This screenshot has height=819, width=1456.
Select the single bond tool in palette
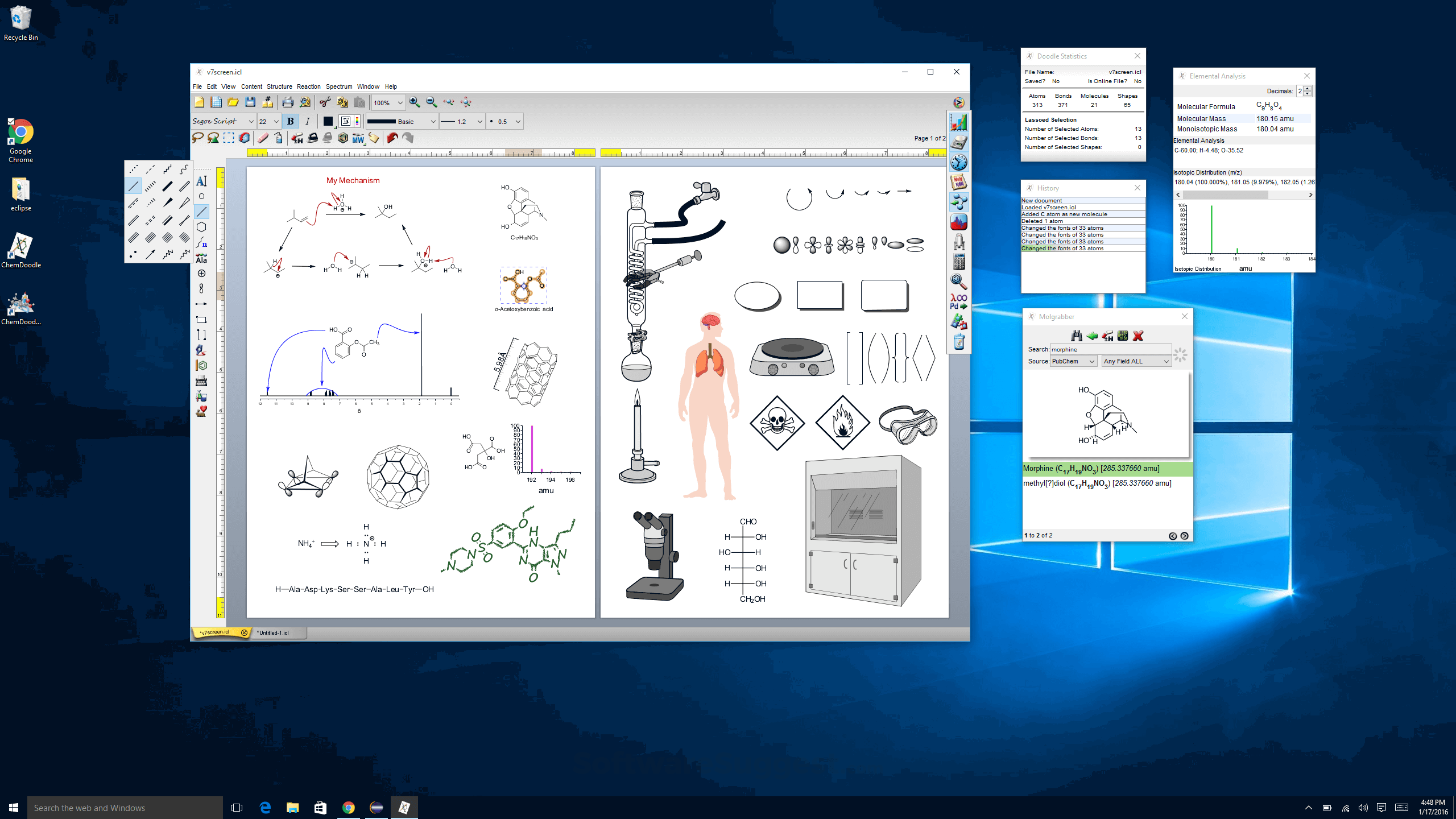pos(133,185)
